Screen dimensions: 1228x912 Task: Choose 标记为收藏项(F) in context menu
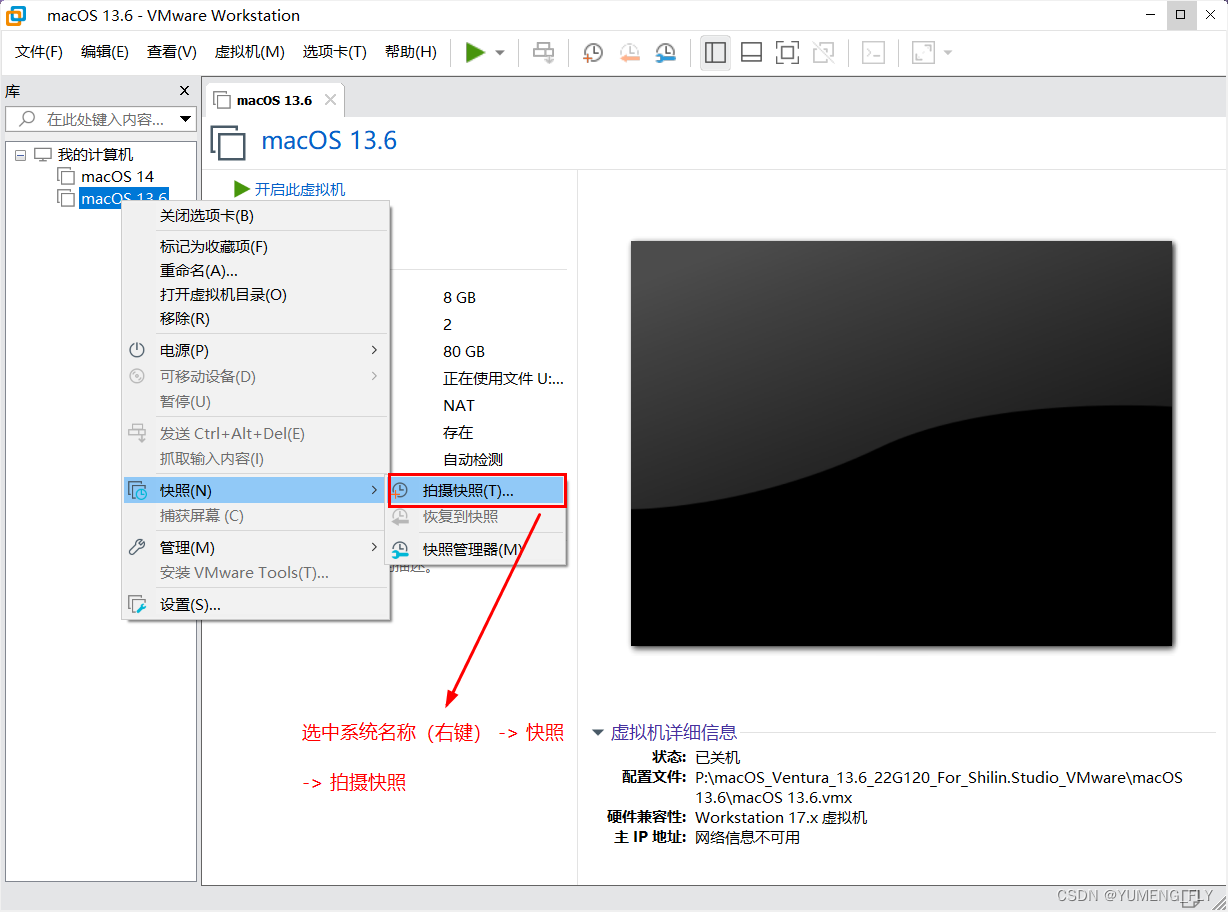tap(255, 246)
